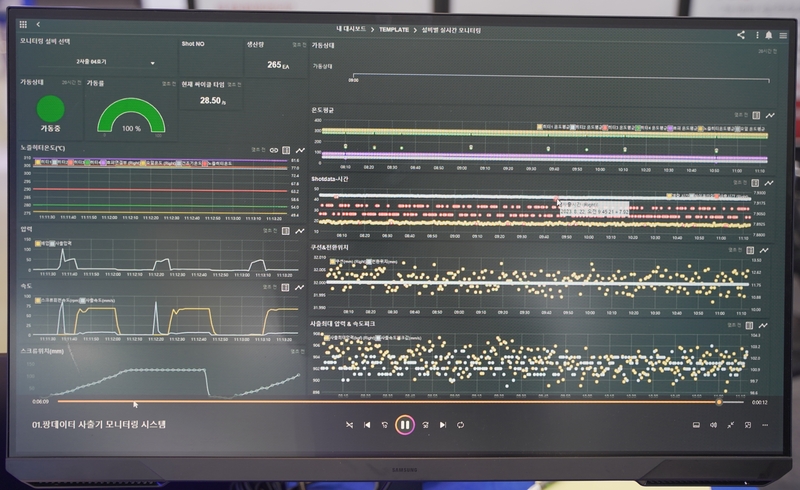Screen dimensions: 800x490
Task: Toggle shuffle in the video player
Action: click(x=349, y=425)
